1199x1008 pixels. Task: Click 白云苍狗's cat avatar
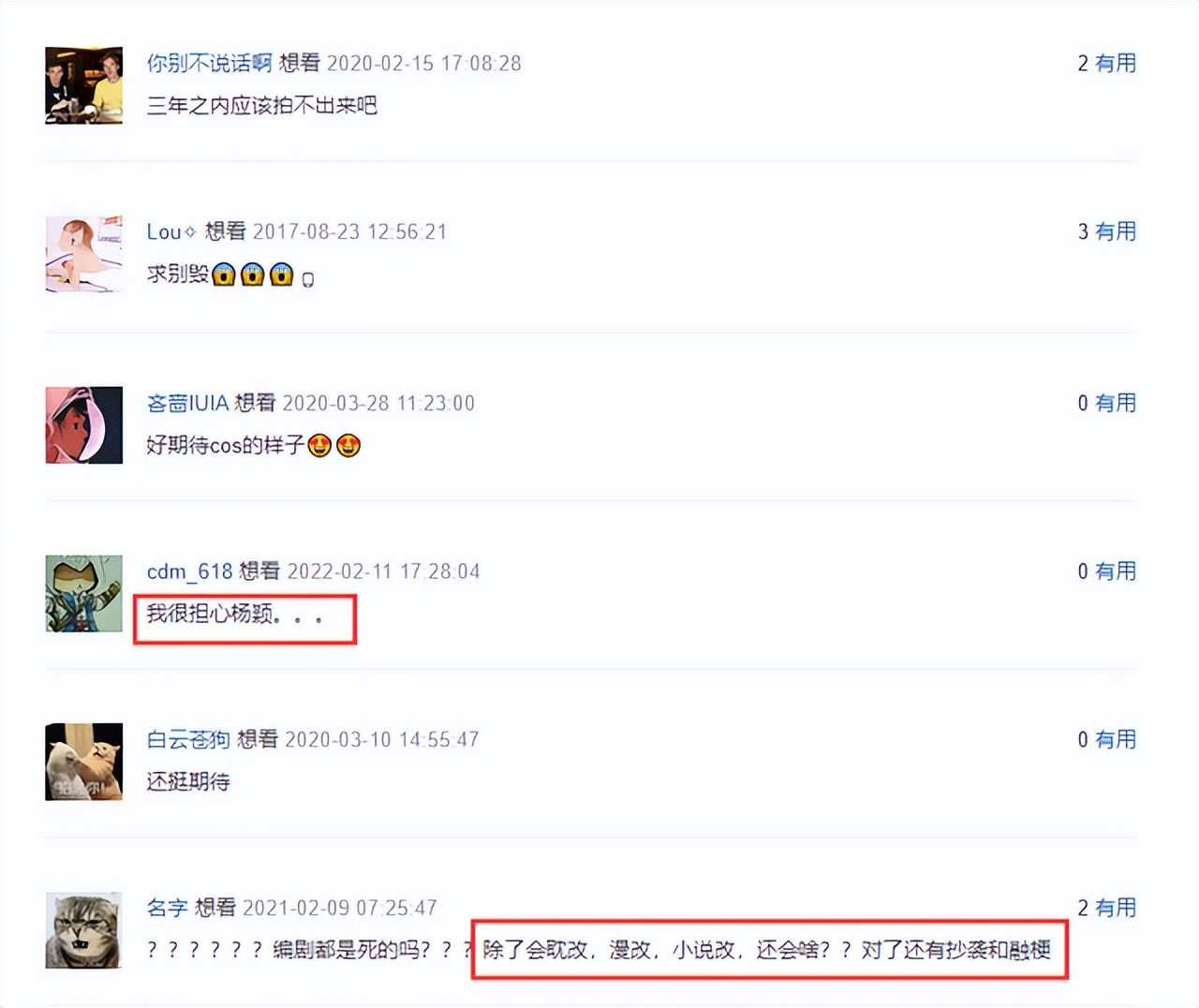(x=83, y=762)
